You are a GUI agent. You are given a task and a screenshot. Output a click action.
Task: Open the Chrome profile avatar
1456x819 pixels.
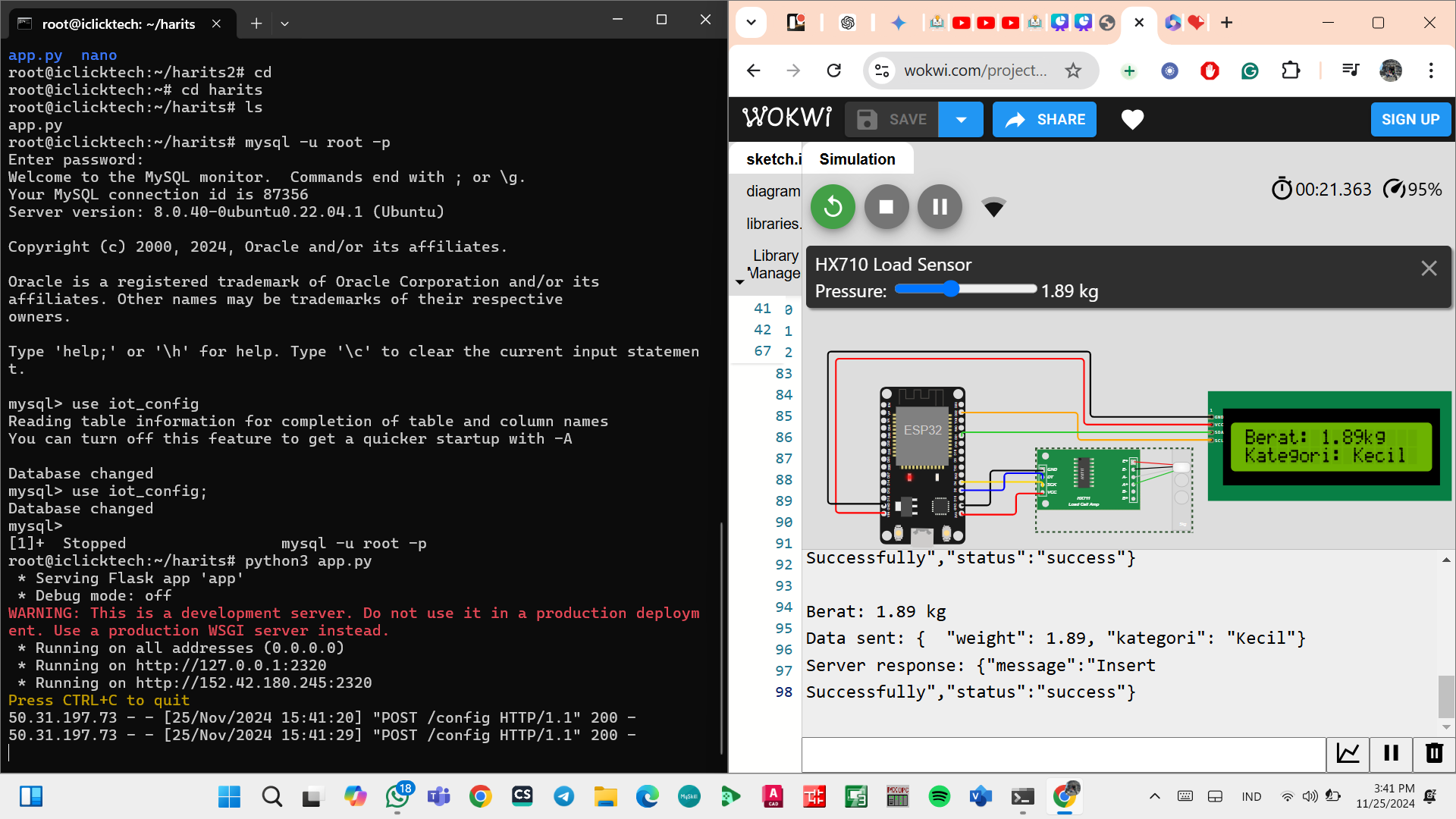(x=1391, y=71)
